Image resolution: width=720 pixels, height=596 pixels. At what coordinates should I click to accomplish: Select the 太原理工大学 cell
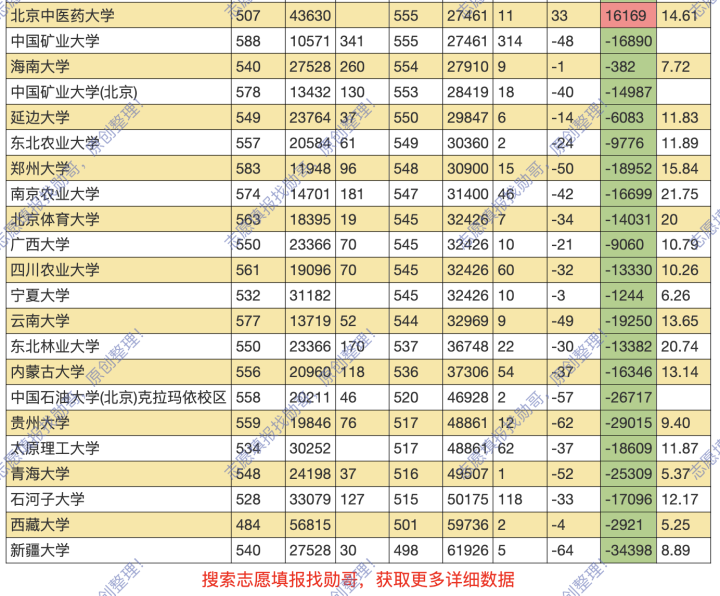pos(118,448)
